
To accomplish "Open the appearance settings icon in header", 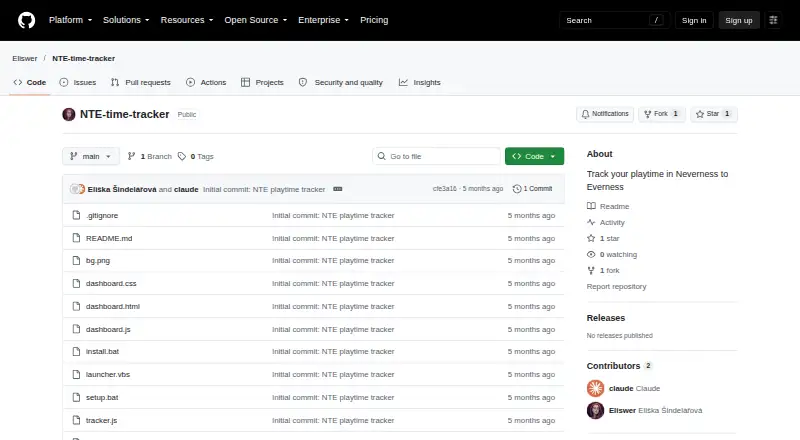I will pyautogui.click(x=773, y=20).
